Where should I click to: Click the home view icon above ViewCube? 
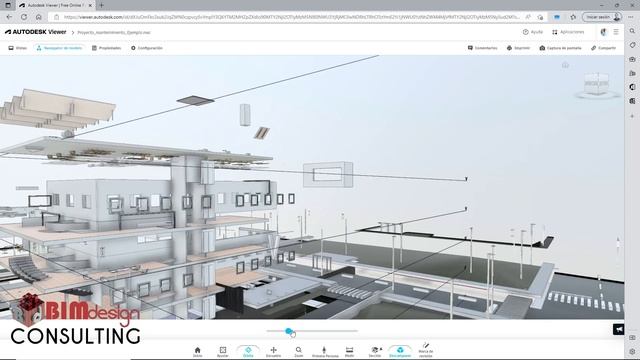tap(565, 65)
